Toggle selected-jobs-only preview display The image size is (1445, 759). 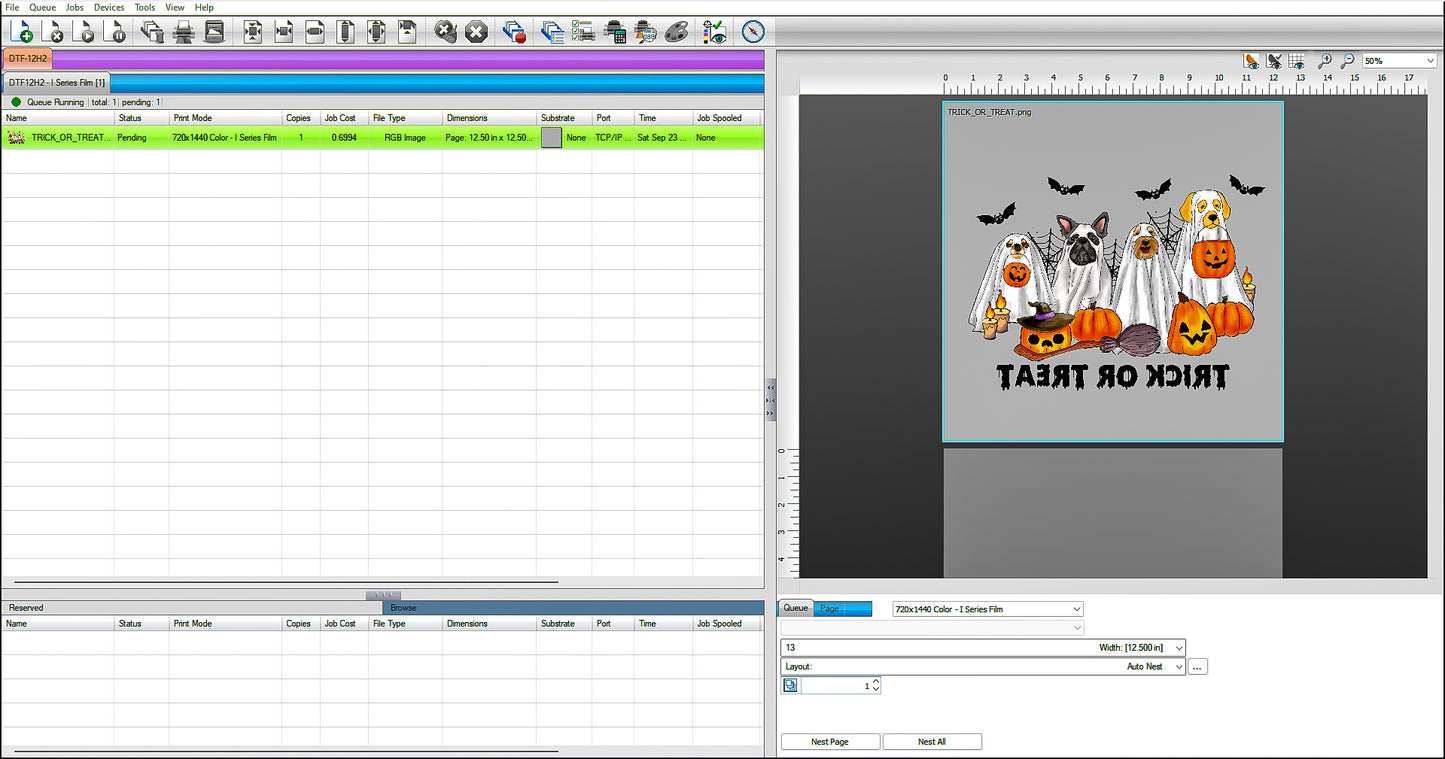click(x=1274, y=61)
